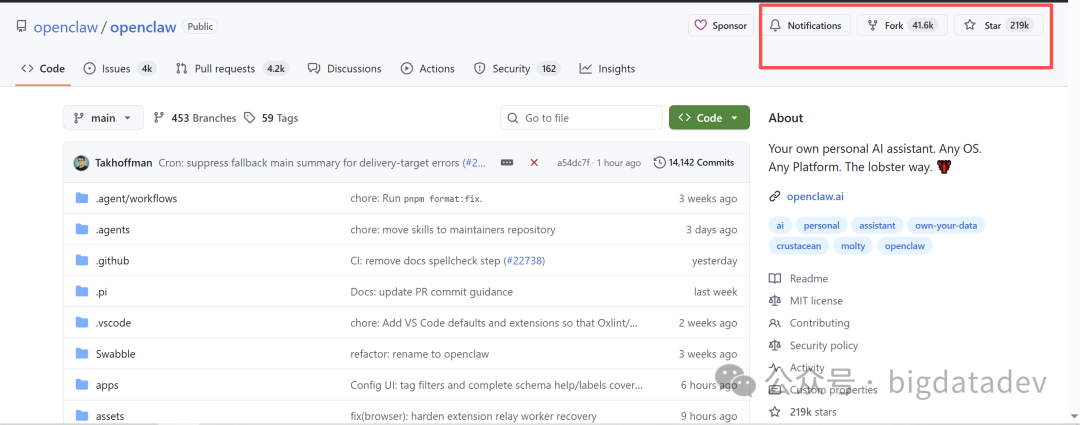Viewport: 1080px width, 425px height.
Task: Open the openclaw repository name link
Action: pyautogui.click(x=143, y=28)
